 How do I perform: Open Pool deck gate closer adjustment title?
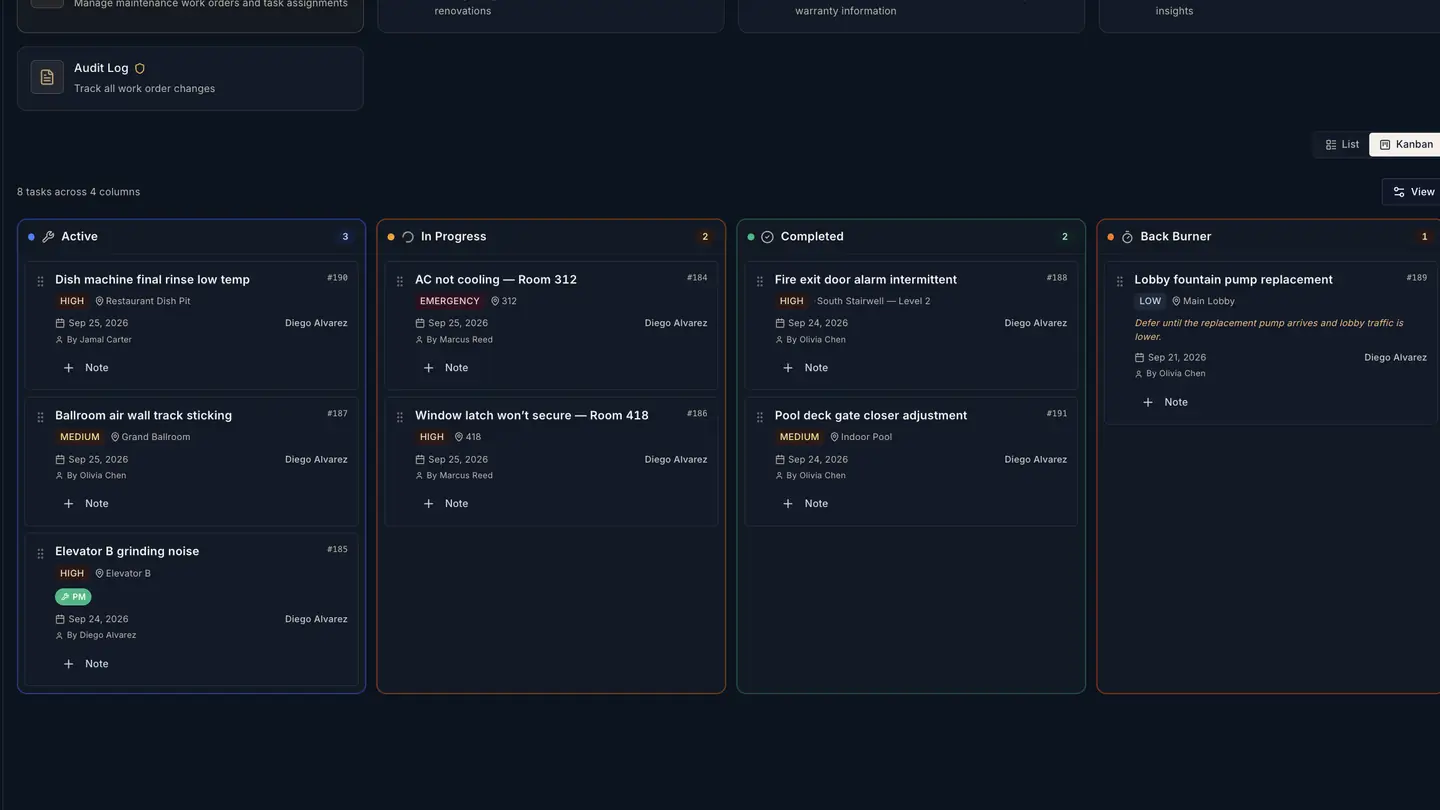(x=871, y=416)
